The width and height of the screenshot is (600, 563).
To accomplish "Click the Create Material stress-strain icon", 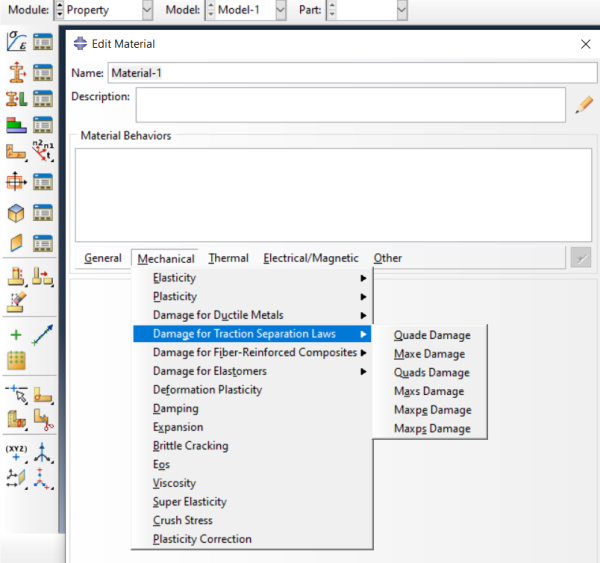I will point(16,42).
